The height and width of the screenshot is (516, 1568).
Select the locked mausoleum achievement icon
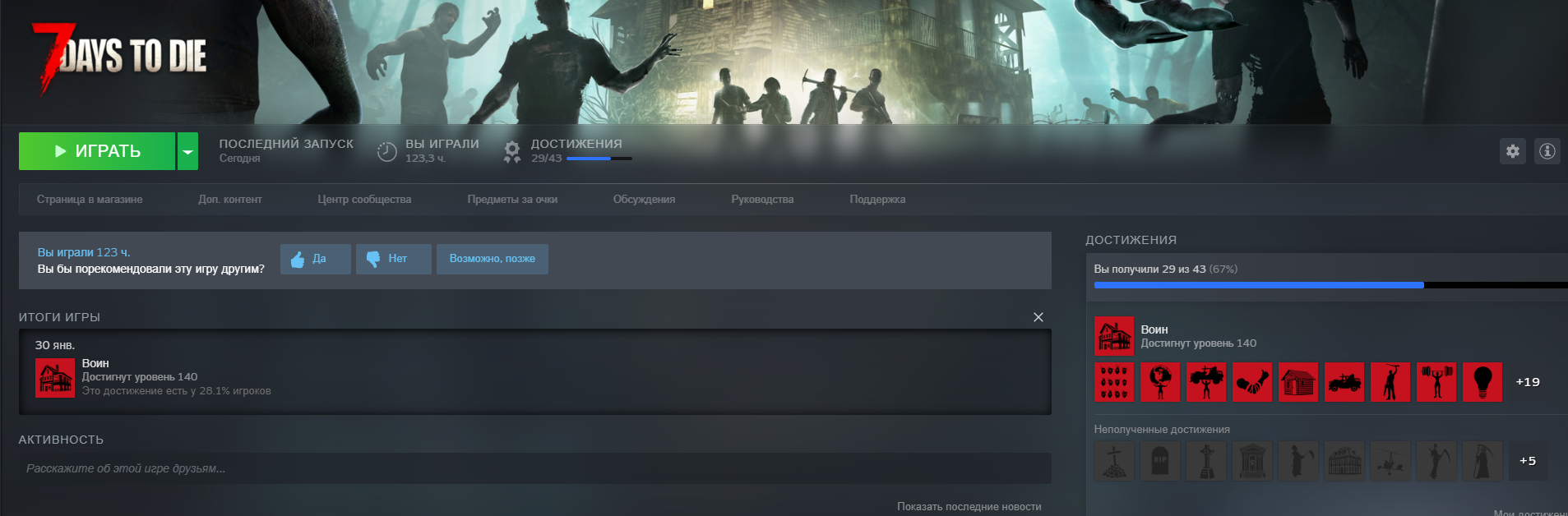point(1252,461)
